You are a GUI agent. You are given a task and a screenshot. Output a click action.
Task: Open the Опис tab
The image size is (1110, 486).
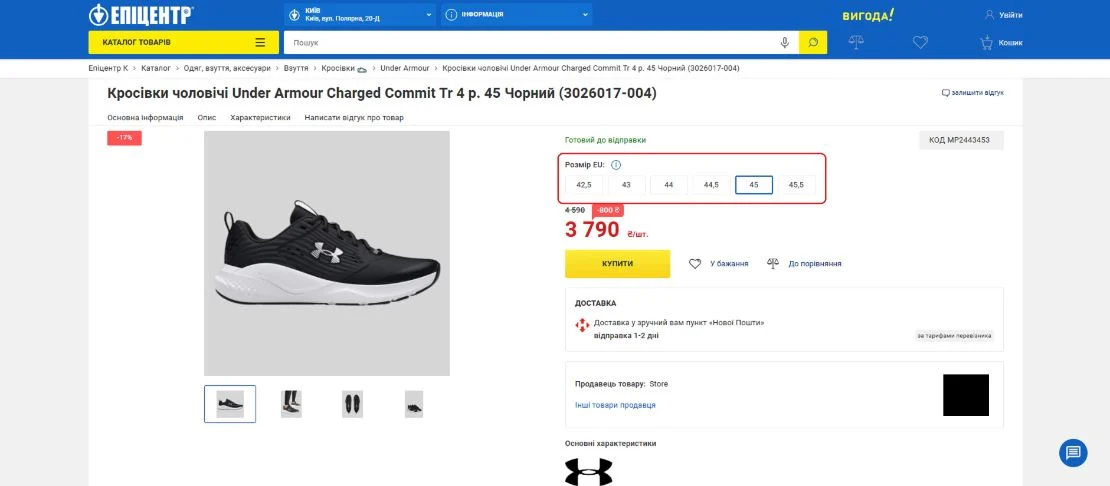tap(207, 117)
